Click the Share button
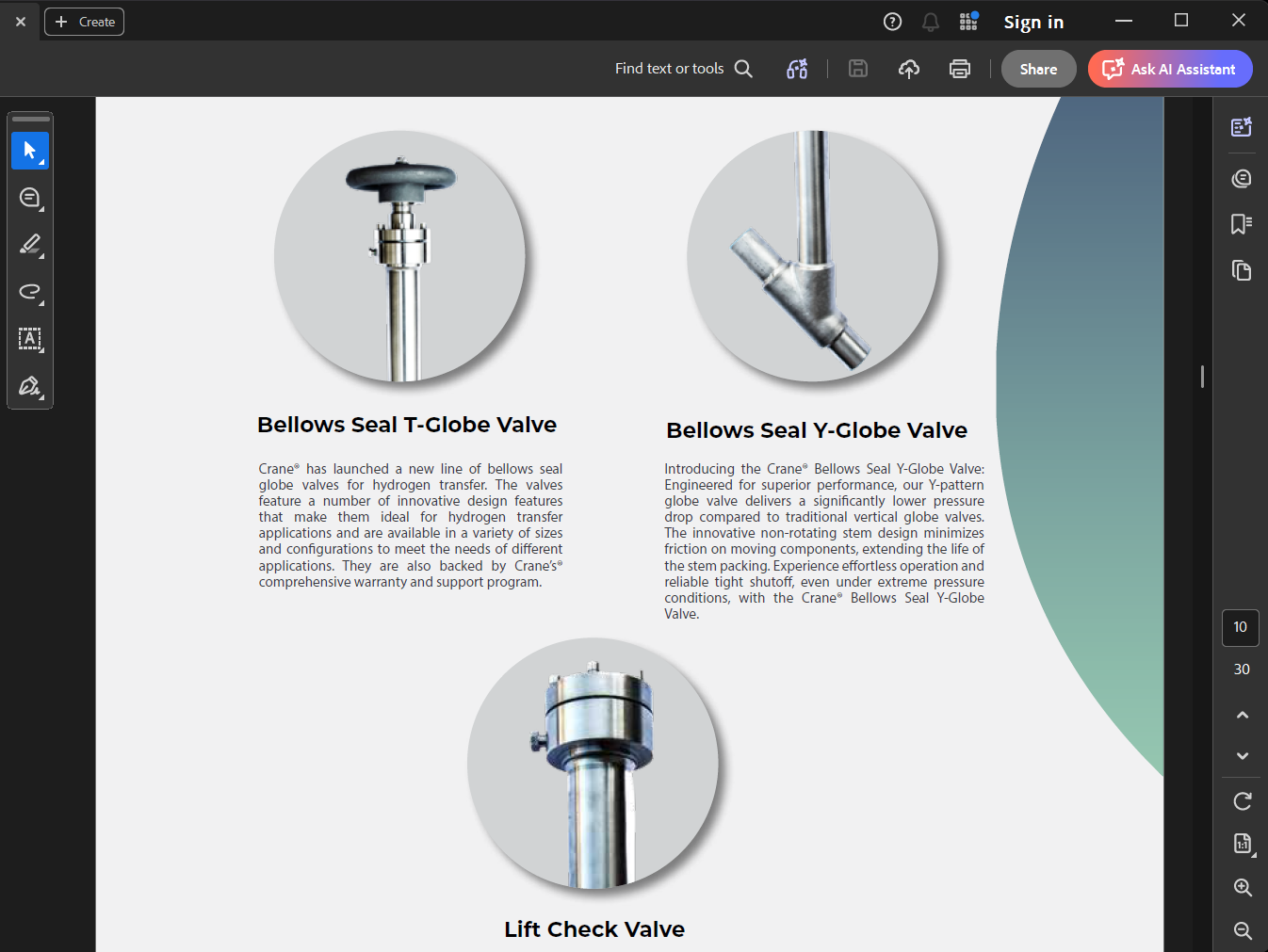The image size is (1268, 952). 1038,69
